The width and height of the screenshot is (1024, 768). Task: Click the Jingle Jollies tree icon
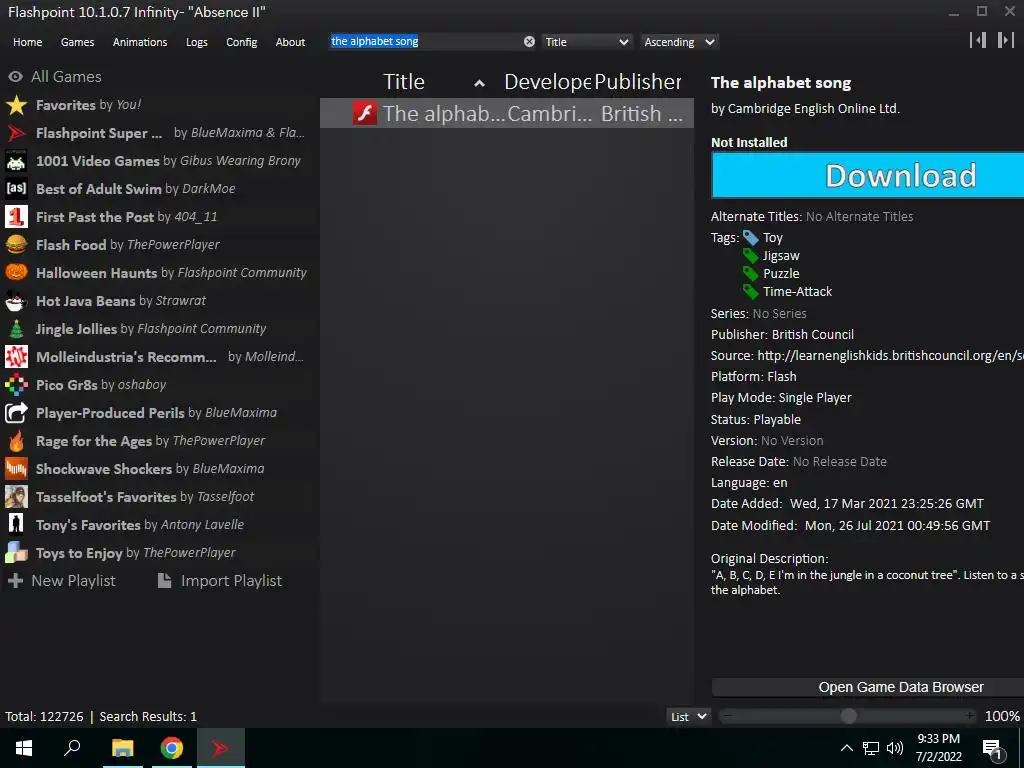pyautogui.click(x=16, y=329)
